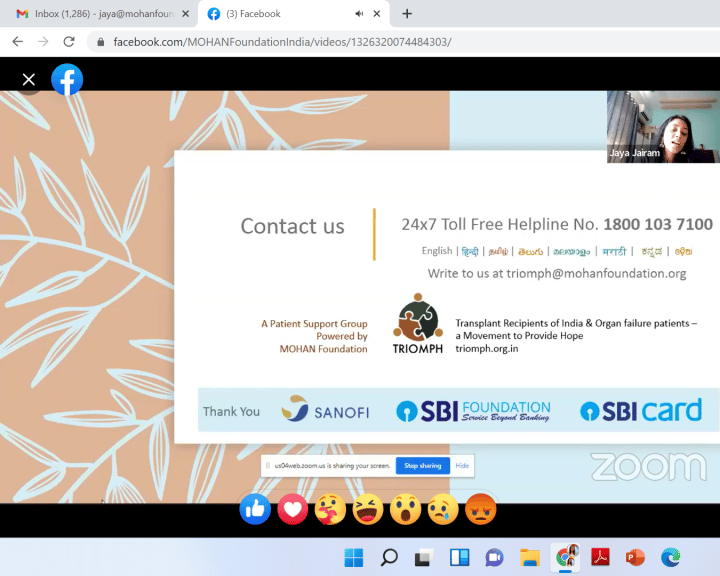Click the Jaya Jairam video thumbnail
Image resolution: width=720 pixels, height=576 pixels.
[663, 127]
